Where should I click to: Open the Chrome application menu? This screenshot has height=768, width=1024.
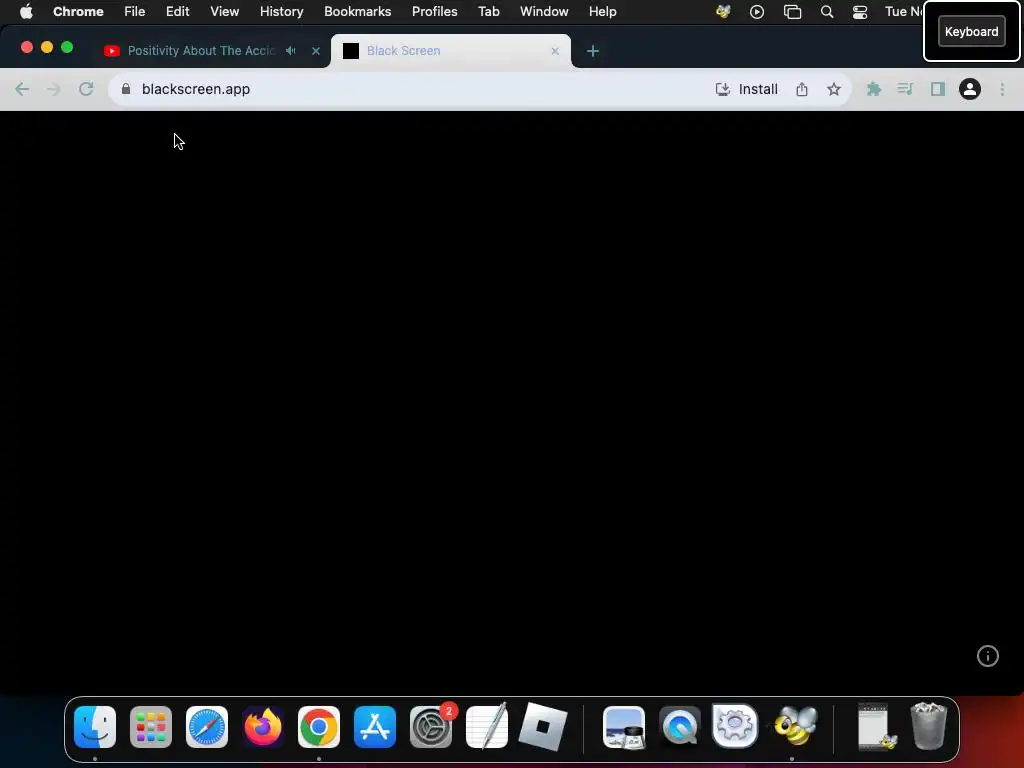78,12
